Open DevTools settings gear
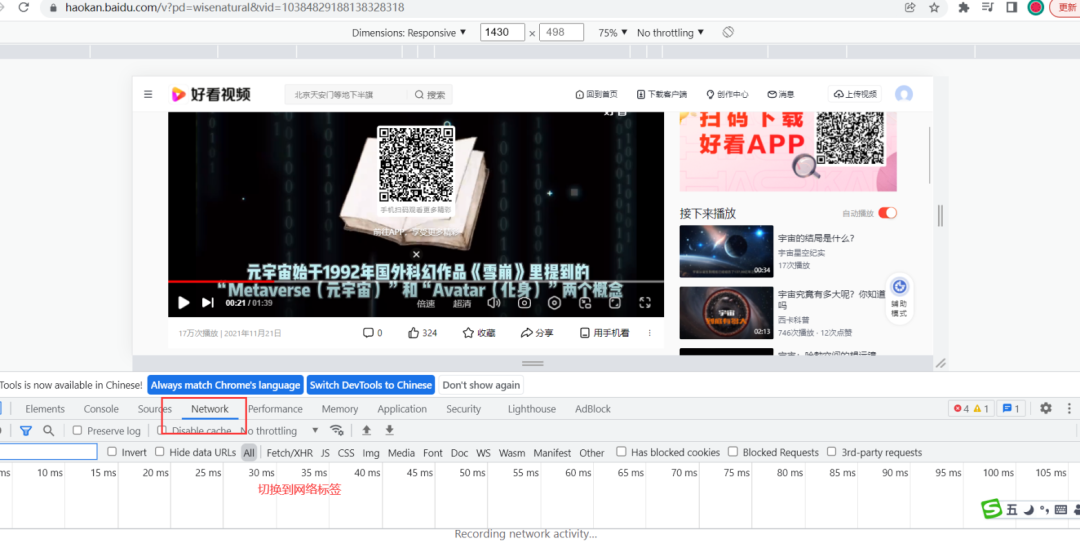 coord(1046,409)
